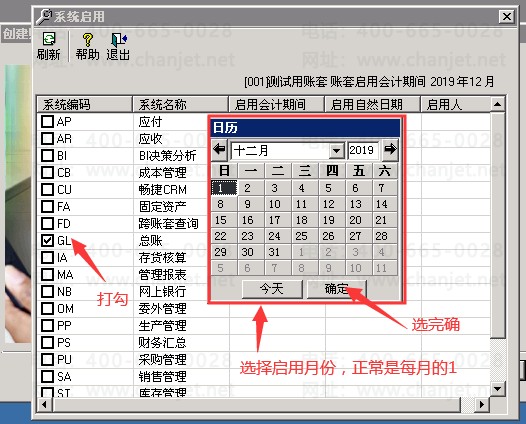
Task: Enable the OM 委外管理 checkbox
Action: 47,308
